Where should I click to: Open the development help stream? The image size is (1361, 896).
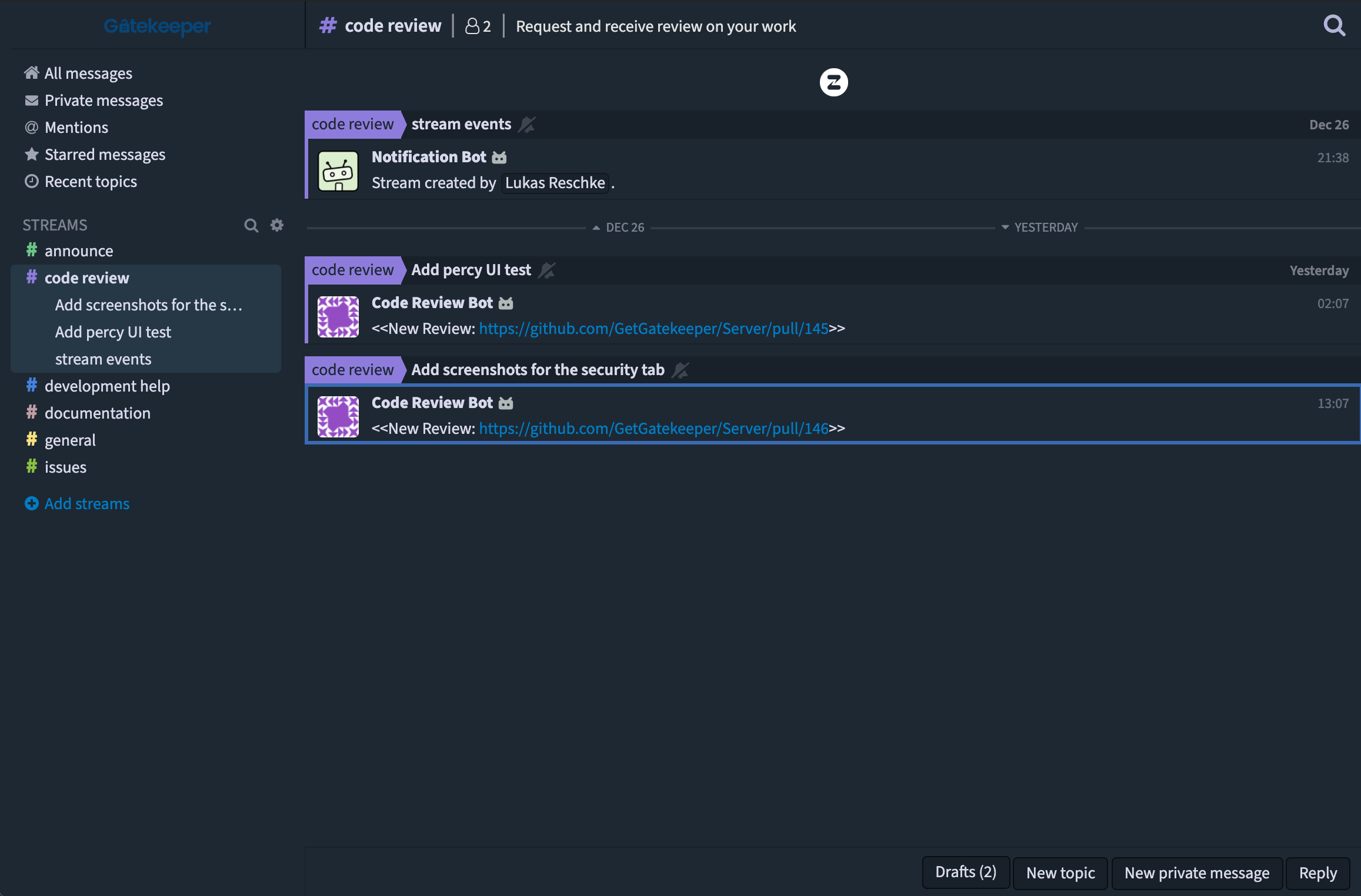pos(107,386)
